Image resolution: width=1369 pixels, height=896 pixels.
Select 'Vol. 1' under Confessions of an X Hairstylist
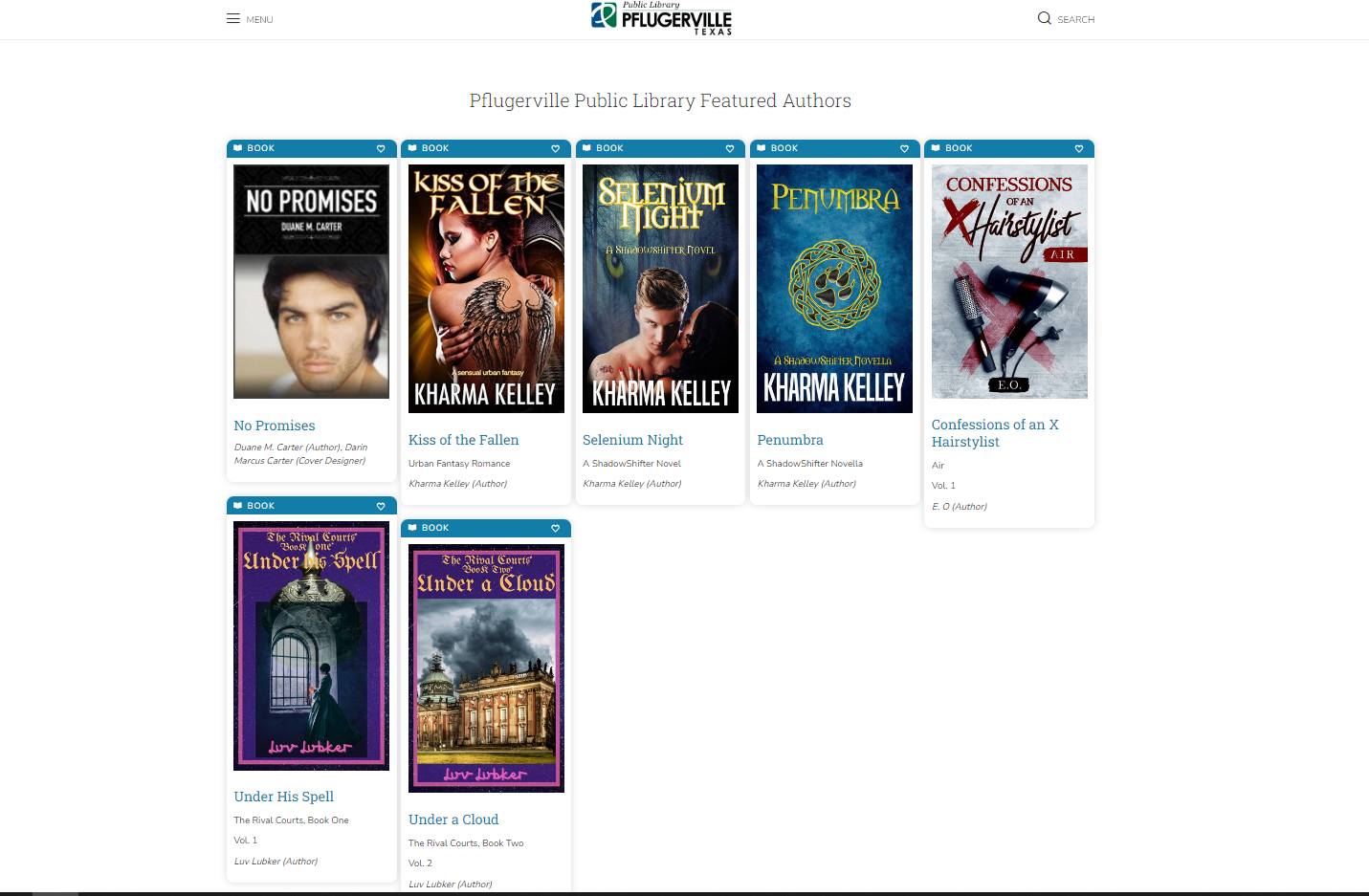(x=943, y=486)
